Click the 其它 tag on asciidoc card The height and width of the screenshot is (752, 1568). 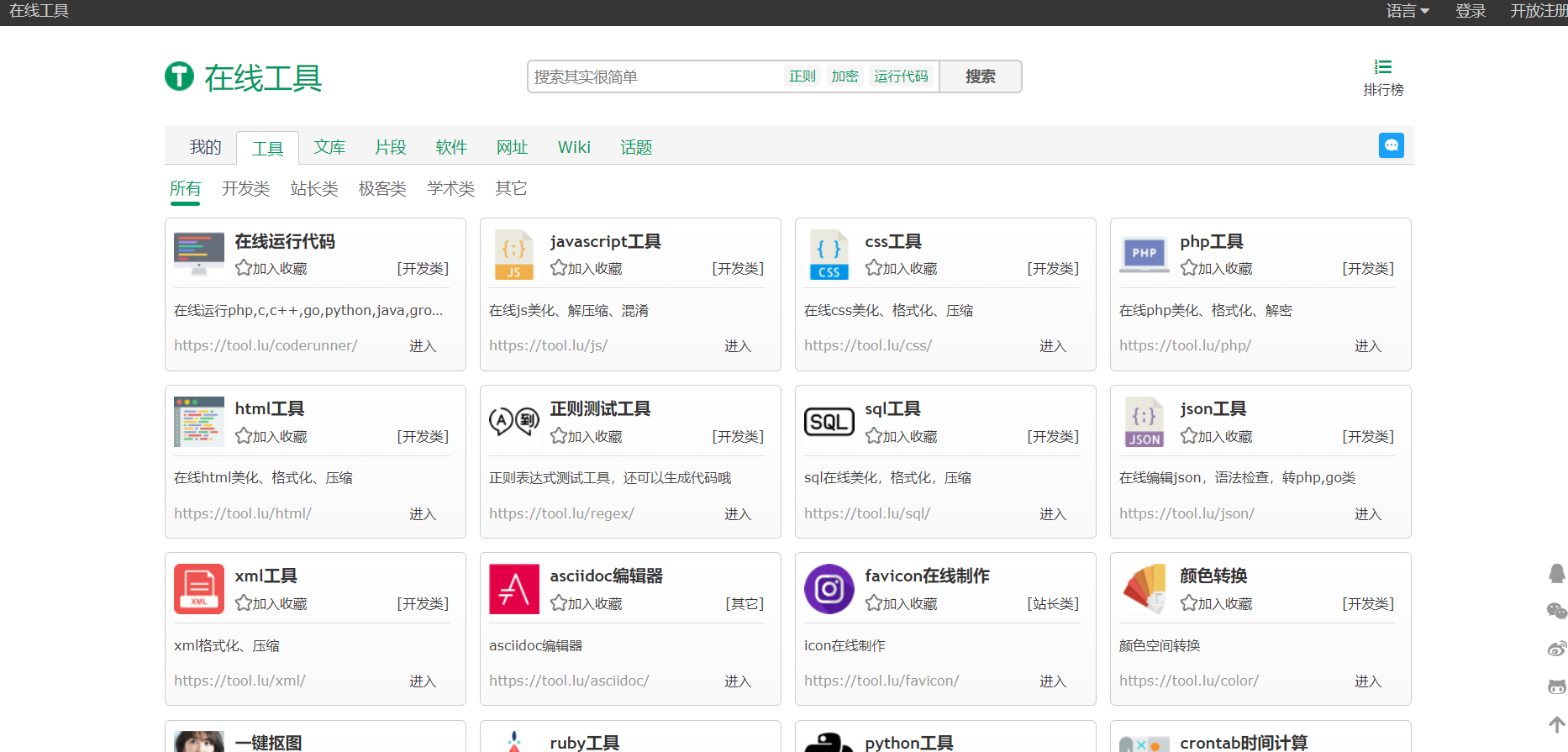click(x=745, y=603)
